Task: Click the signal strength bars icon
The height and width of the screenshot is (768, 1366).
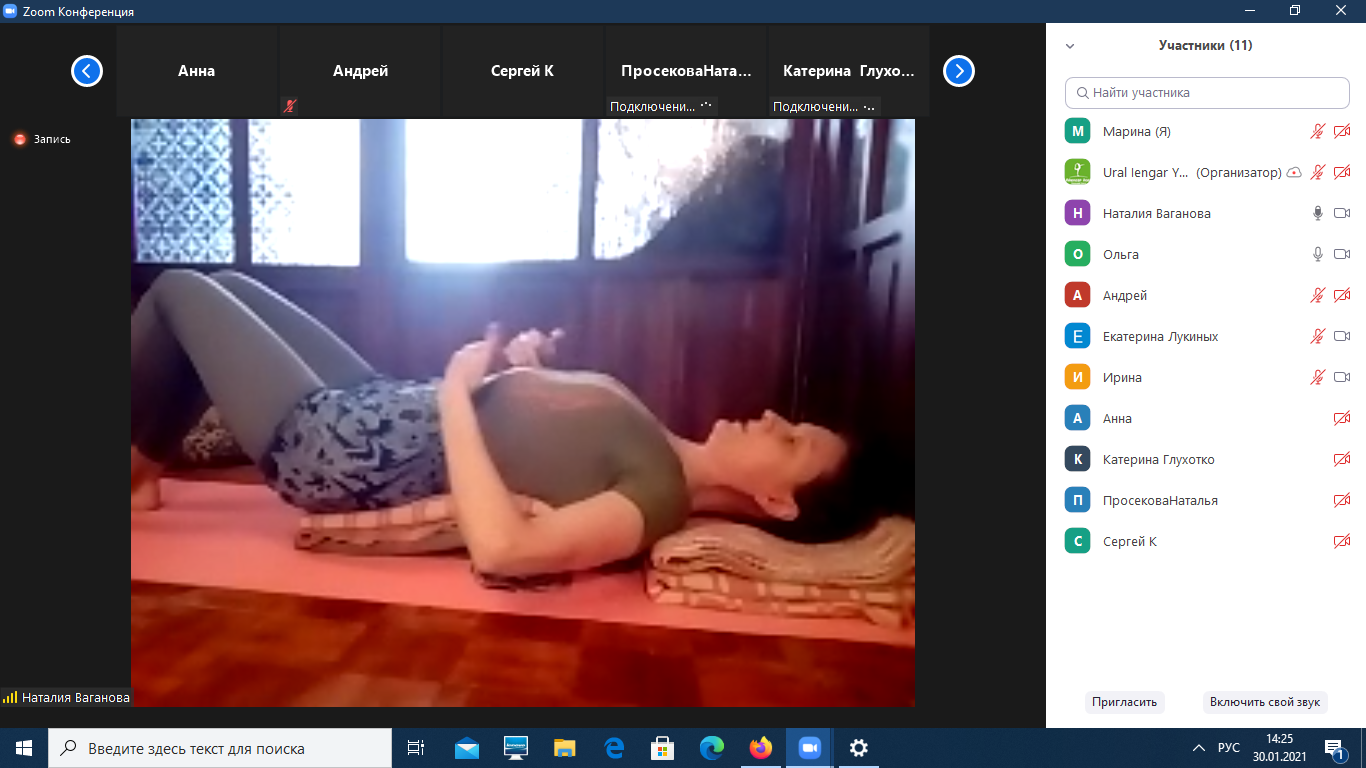Action: pyautogui.click(x=11, y=698)
